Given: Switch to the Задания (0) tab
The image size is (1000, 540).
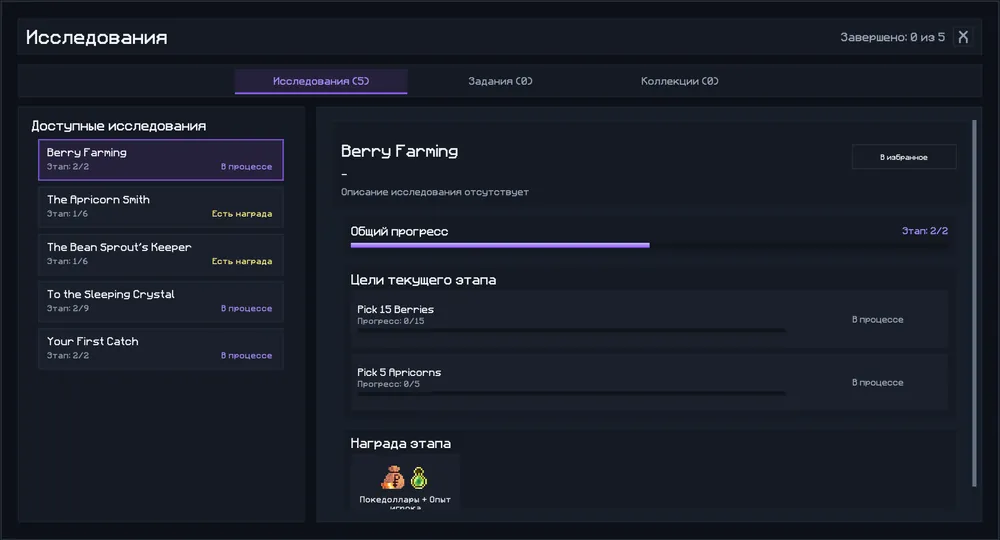Looking at the screenshot, I should (x=500, y=81).
